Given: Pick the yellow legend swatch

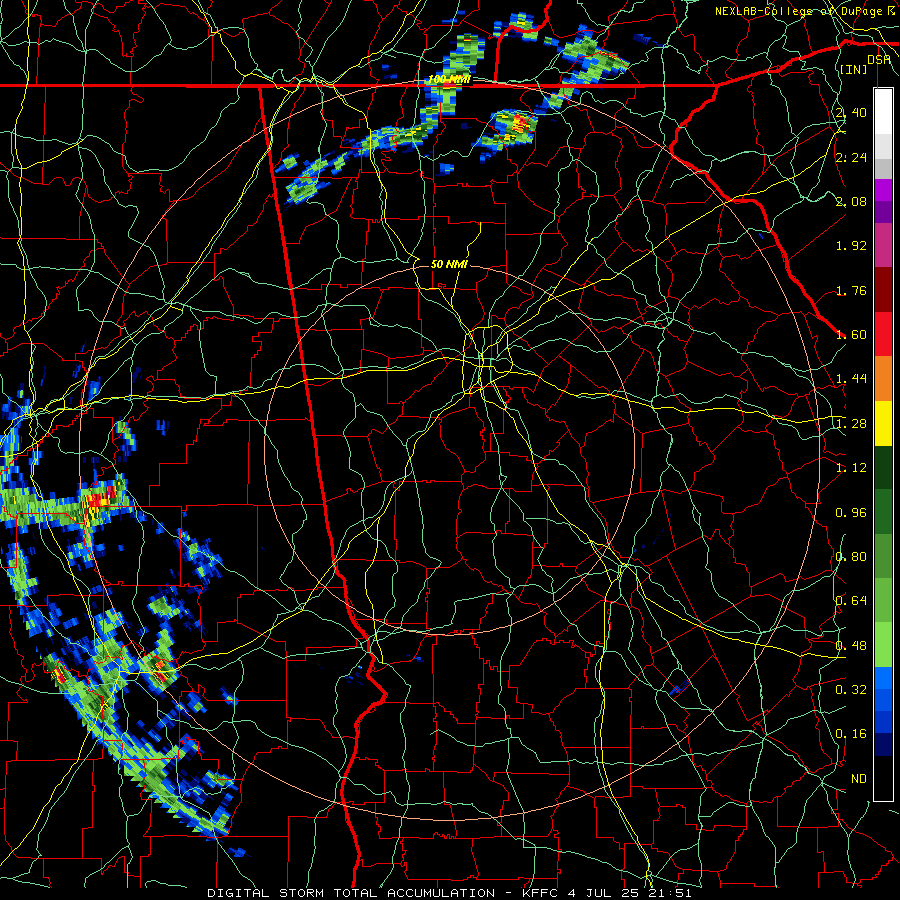Looking at the screenshot, I should [883, 423].
